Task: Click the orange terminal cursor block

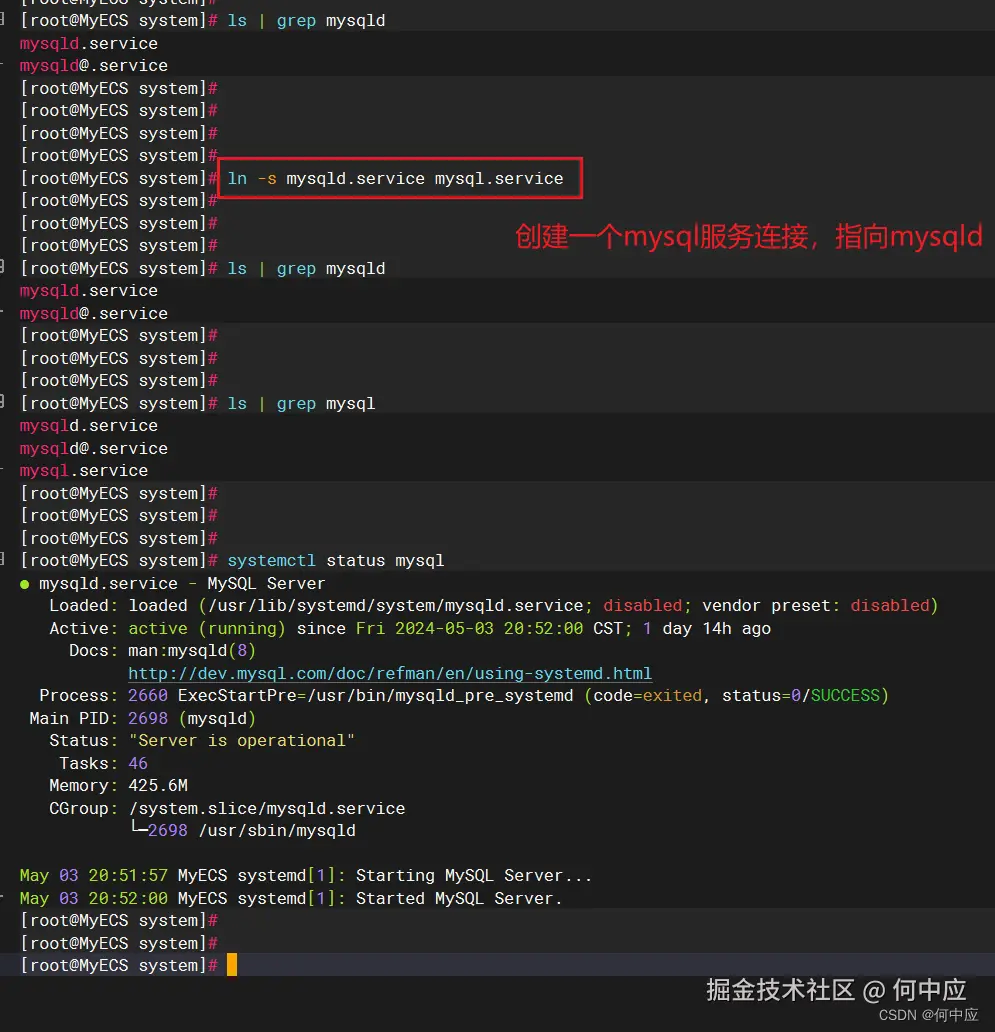Action: click(232, 965)
